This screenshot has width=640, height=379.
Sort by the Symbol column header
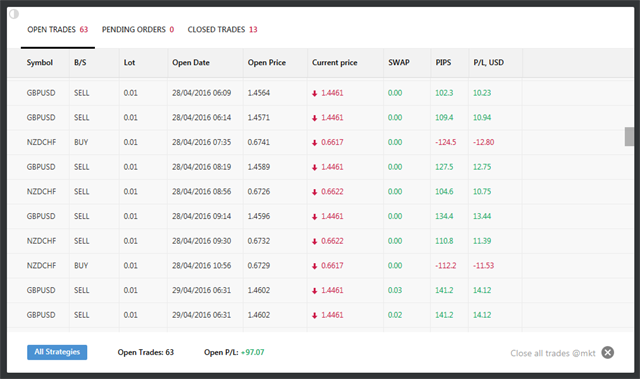click(40, 62)
